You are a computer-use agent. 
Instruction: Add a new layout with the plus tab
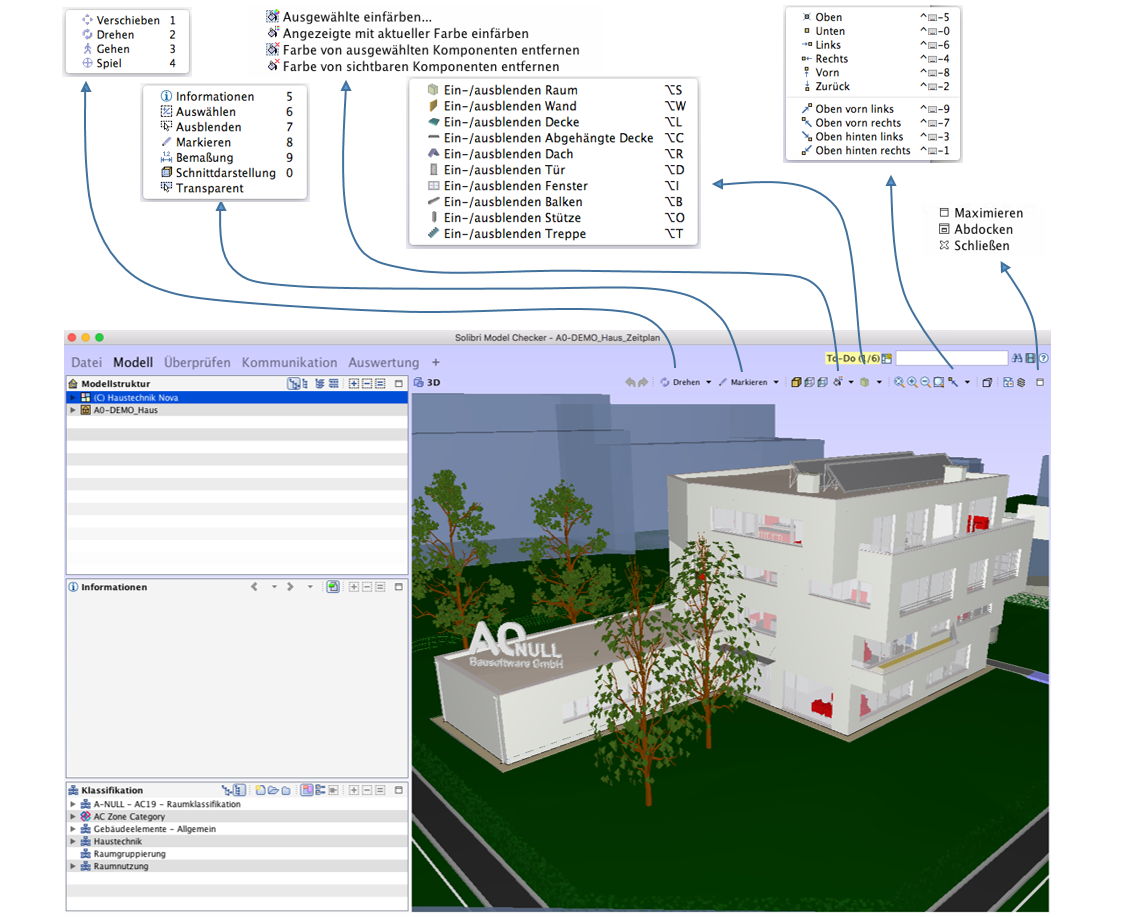[436, 363]
